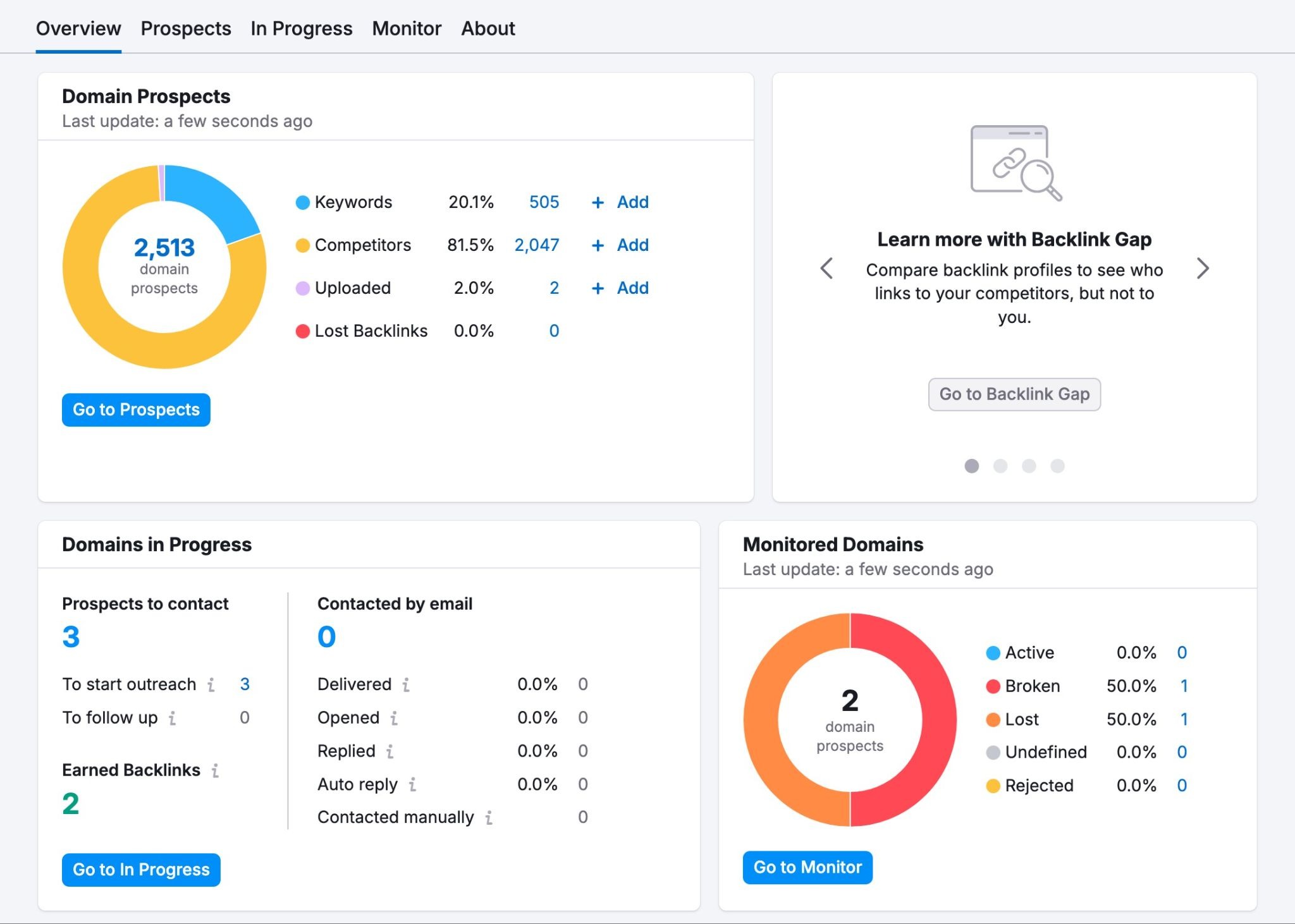The width and height of the screenshot is (1295, 924).
Task: Toggle the Keywords segment in the prospects legend
Action: tap(353, 202)
